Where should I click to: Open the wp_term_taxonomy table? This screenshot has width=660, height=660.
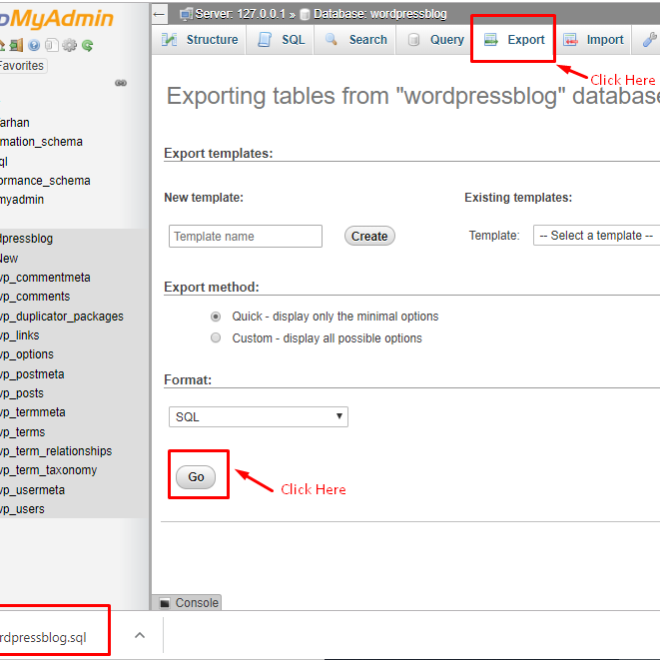[48, 470]
